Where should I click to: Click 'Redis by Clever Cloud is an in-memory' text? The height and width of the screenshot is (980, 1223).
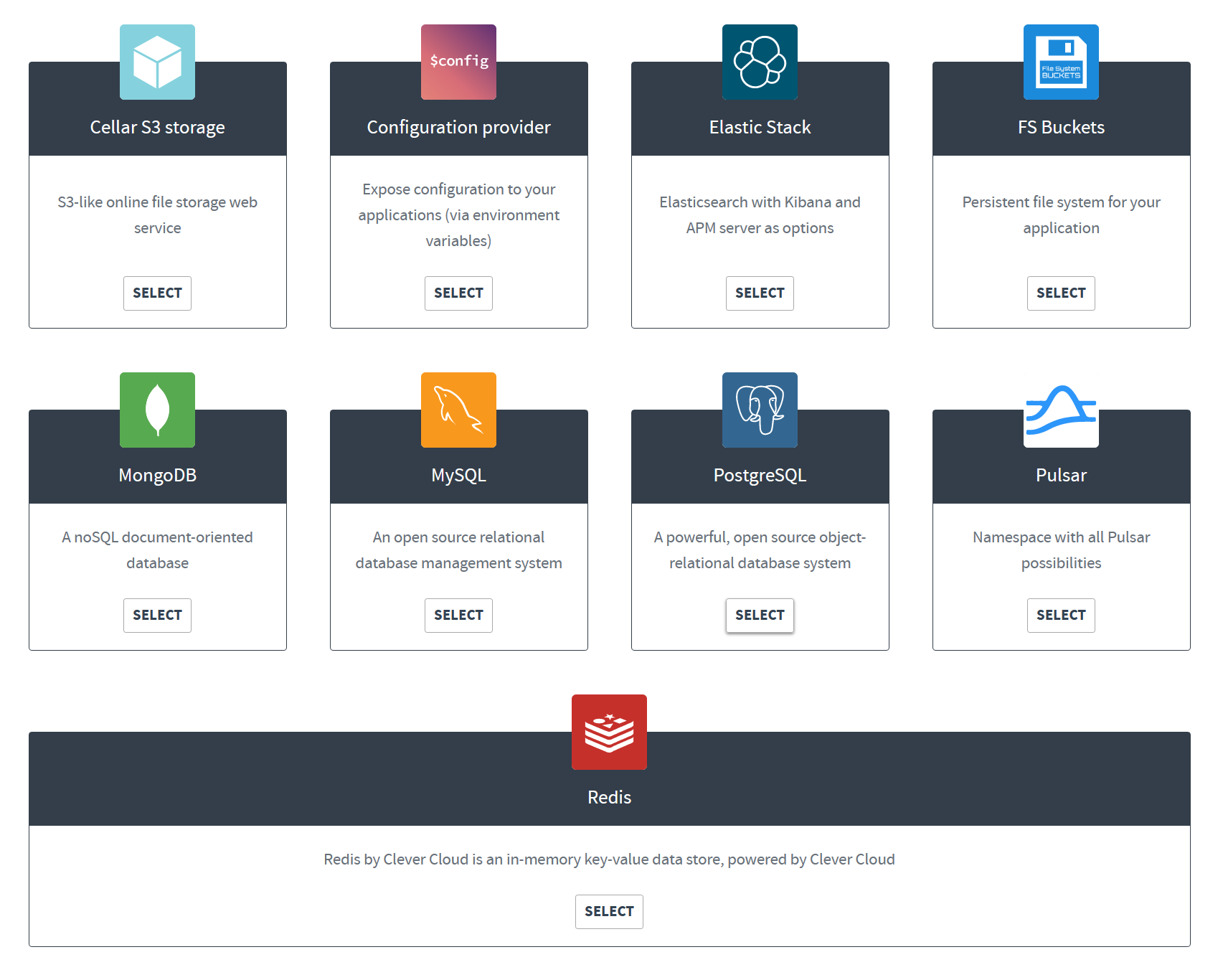(609, 859)
